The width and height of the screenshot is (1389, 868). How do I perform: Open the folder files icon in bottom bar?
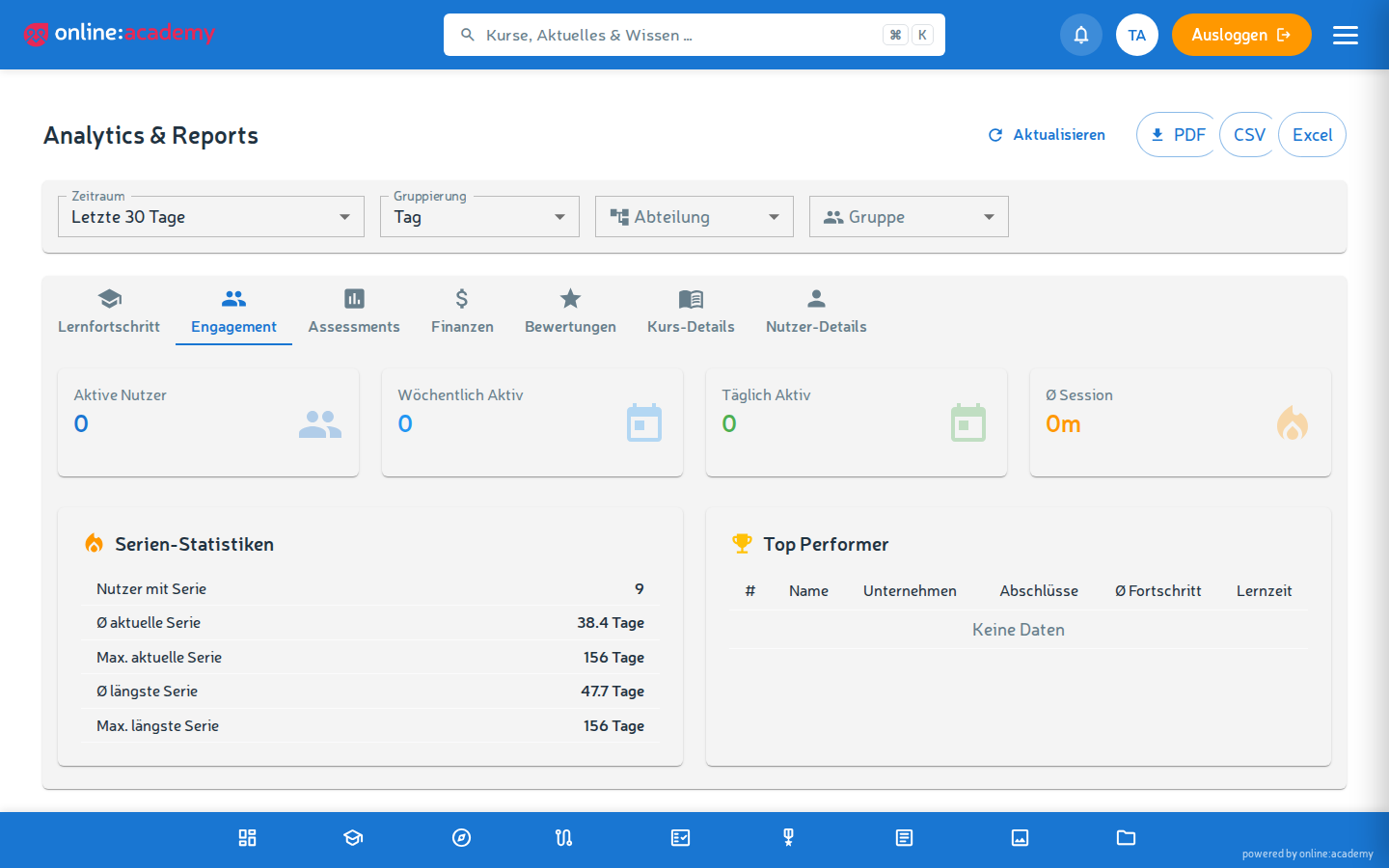point(1126,838)
